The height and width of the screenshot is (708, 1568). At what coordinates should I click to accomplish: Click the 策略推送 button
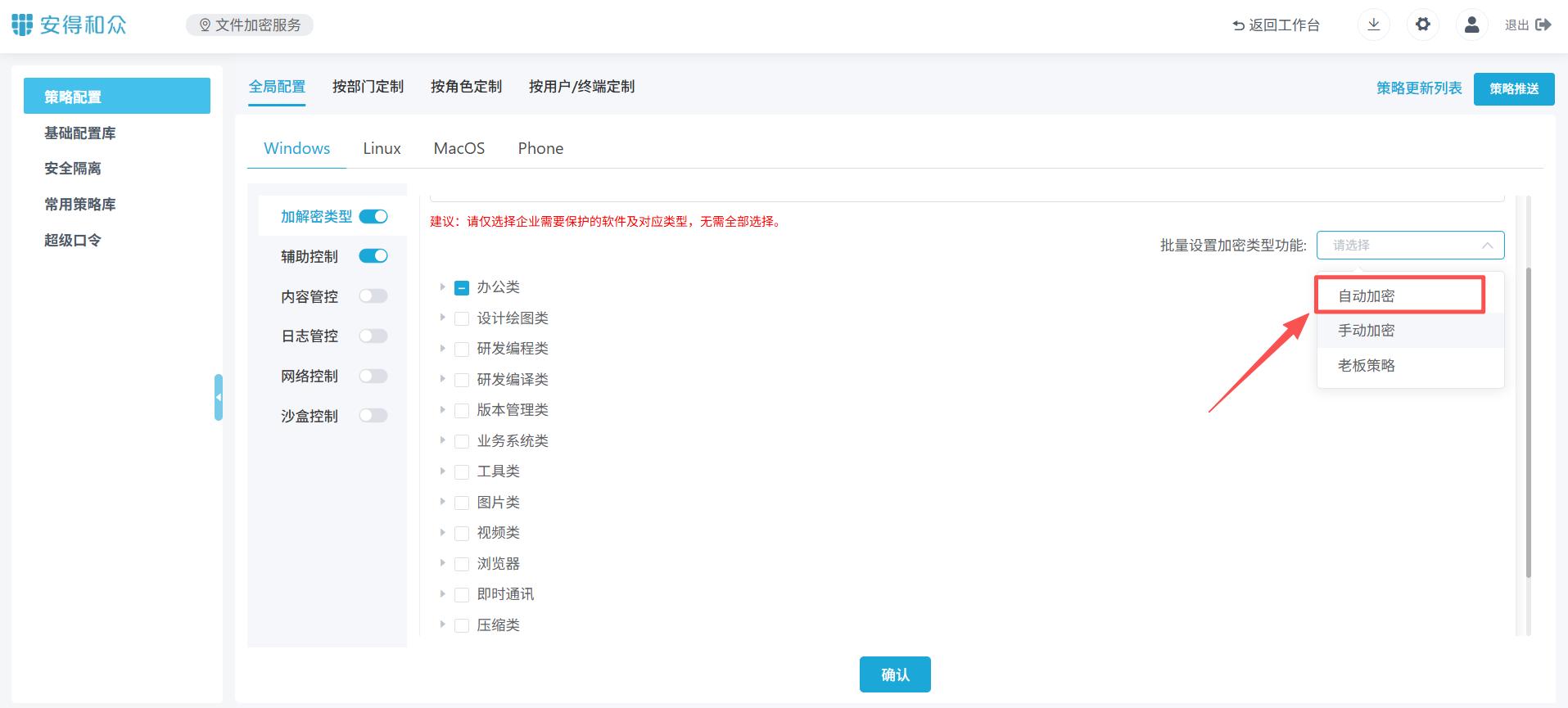(1514, 89)
